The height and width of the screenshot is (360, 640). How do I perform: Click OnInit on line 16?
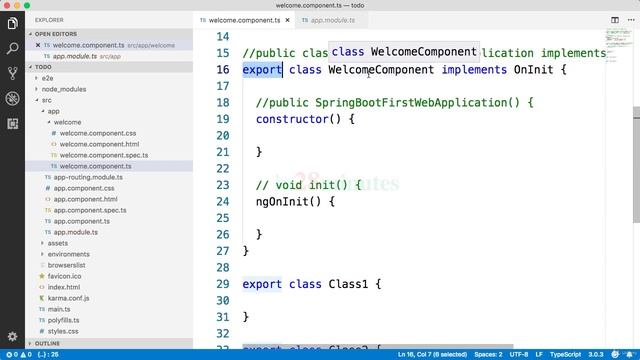coord(533,70)
